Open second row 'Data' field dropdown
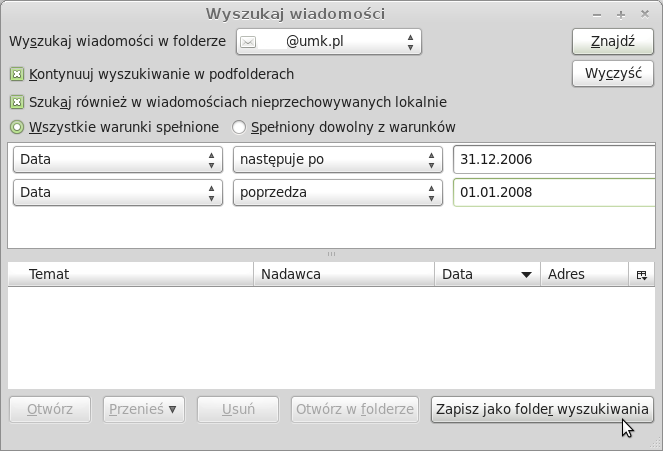This screenshot has width=663, height=451. [x=116, y=192]
